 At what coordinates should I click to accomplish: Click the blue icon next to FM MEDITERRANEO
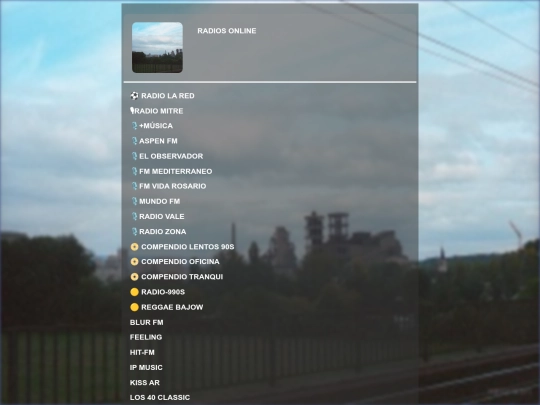tap(134, 171)
